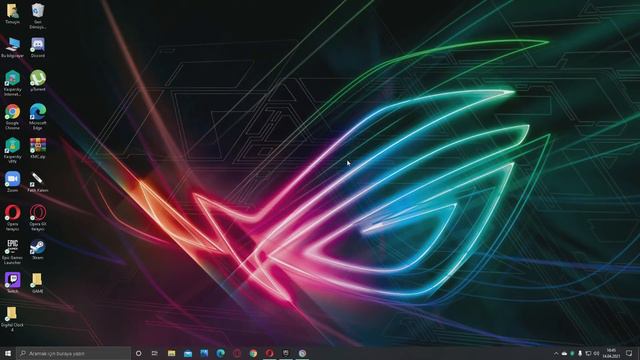This screenshot has width=640, height=360.
Task: Select the GAME folder on desktop
Action: [38, 283]
